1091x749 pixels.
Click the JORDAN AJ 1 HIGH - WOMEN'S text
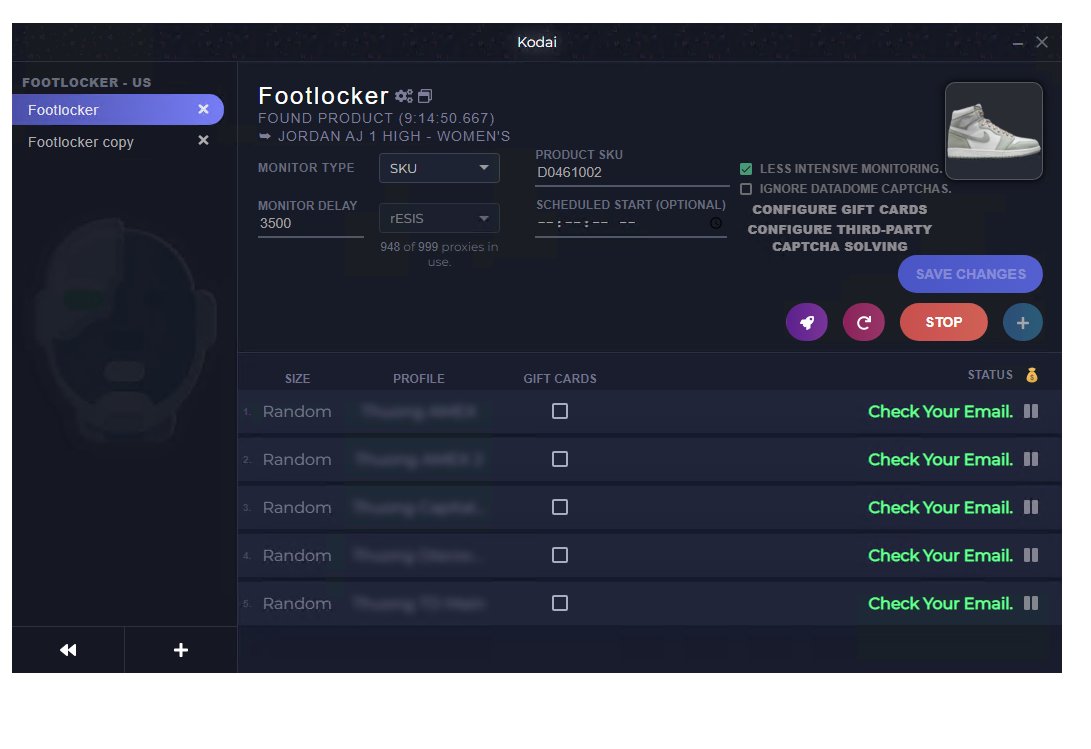click(x=394, y=136)
